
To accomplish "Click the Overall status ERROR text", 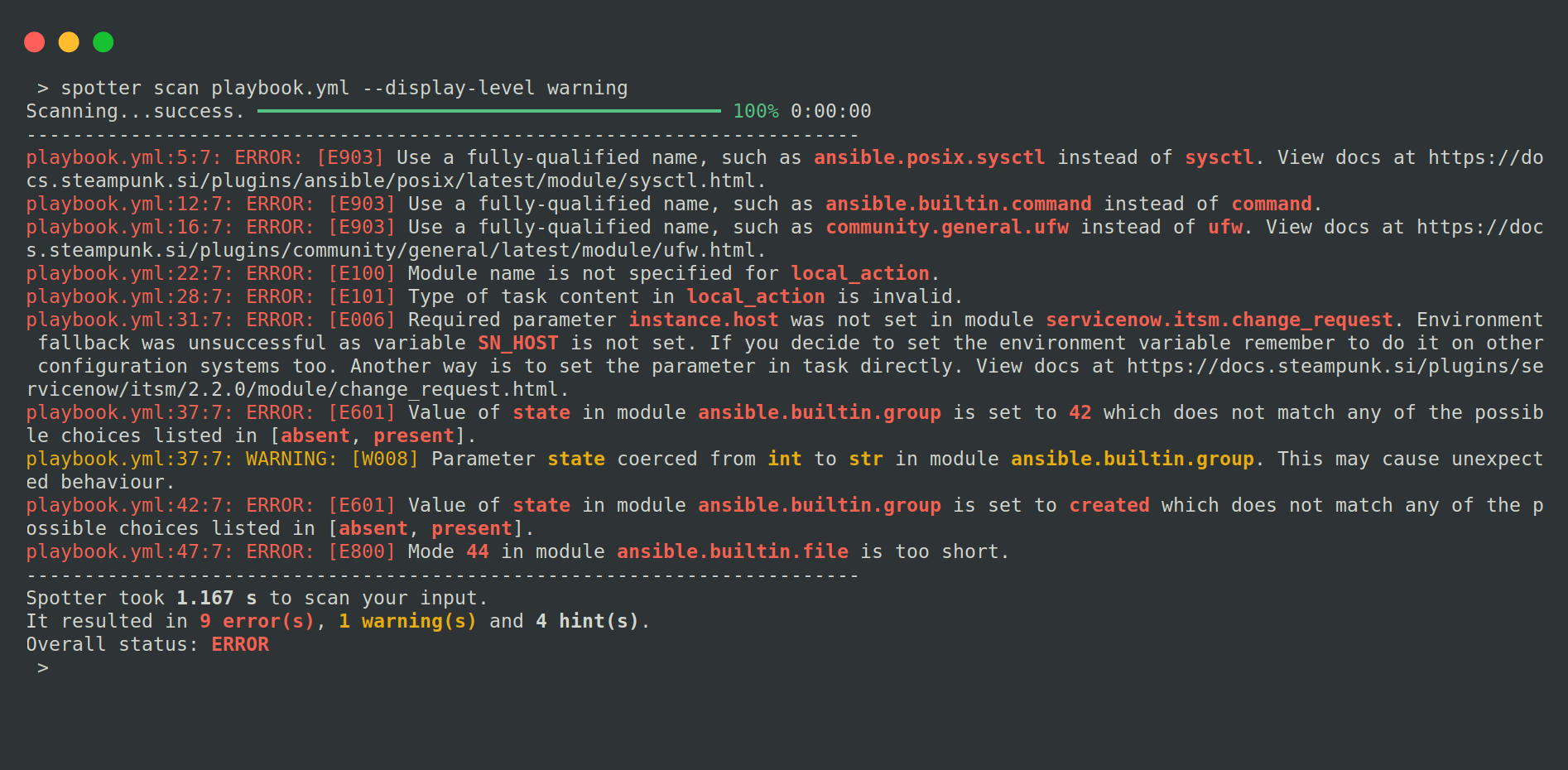I will tap(240, 644).
